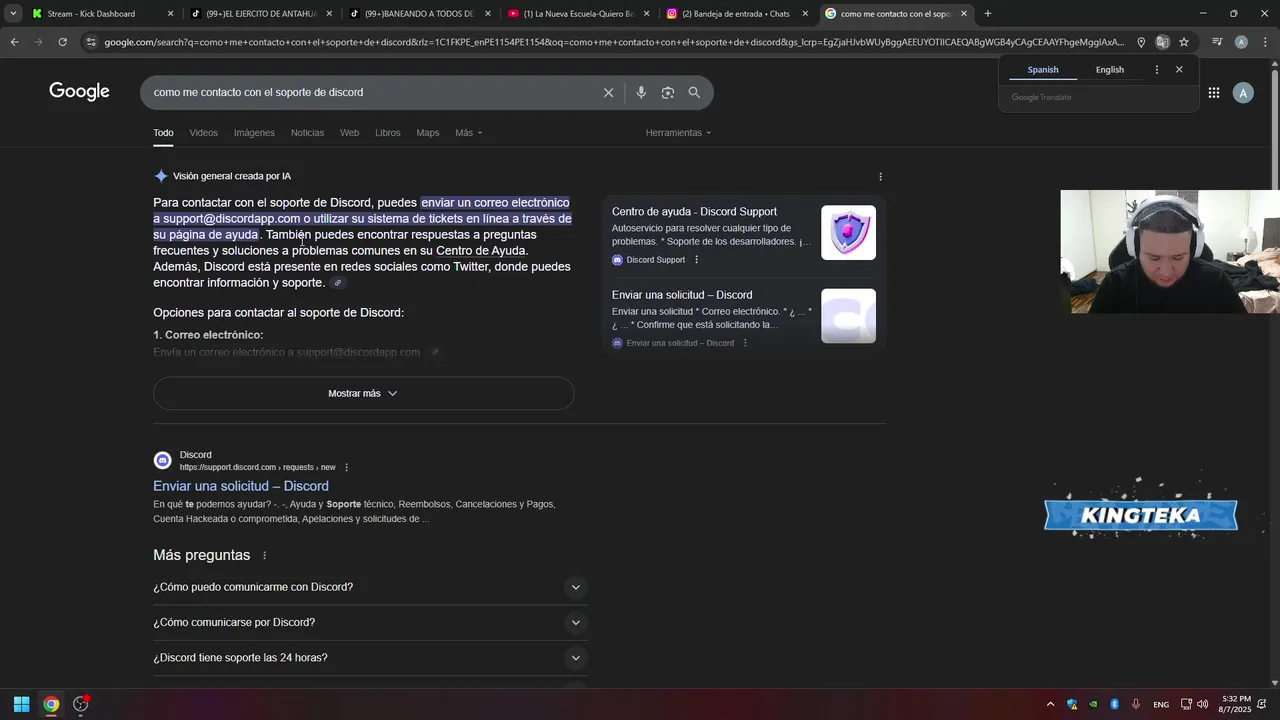
Task: Close the Google Translate popup
Action: coord(1179,70)
